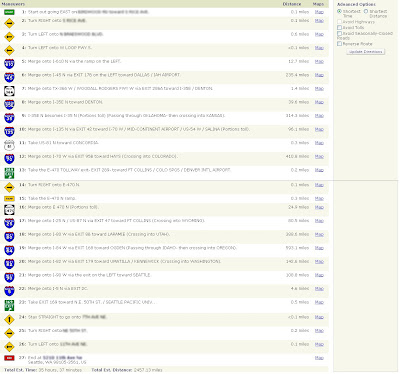Click the I-82 shield icon at step 20
This screenshot has height=374, width=400.
coord(9,264)
